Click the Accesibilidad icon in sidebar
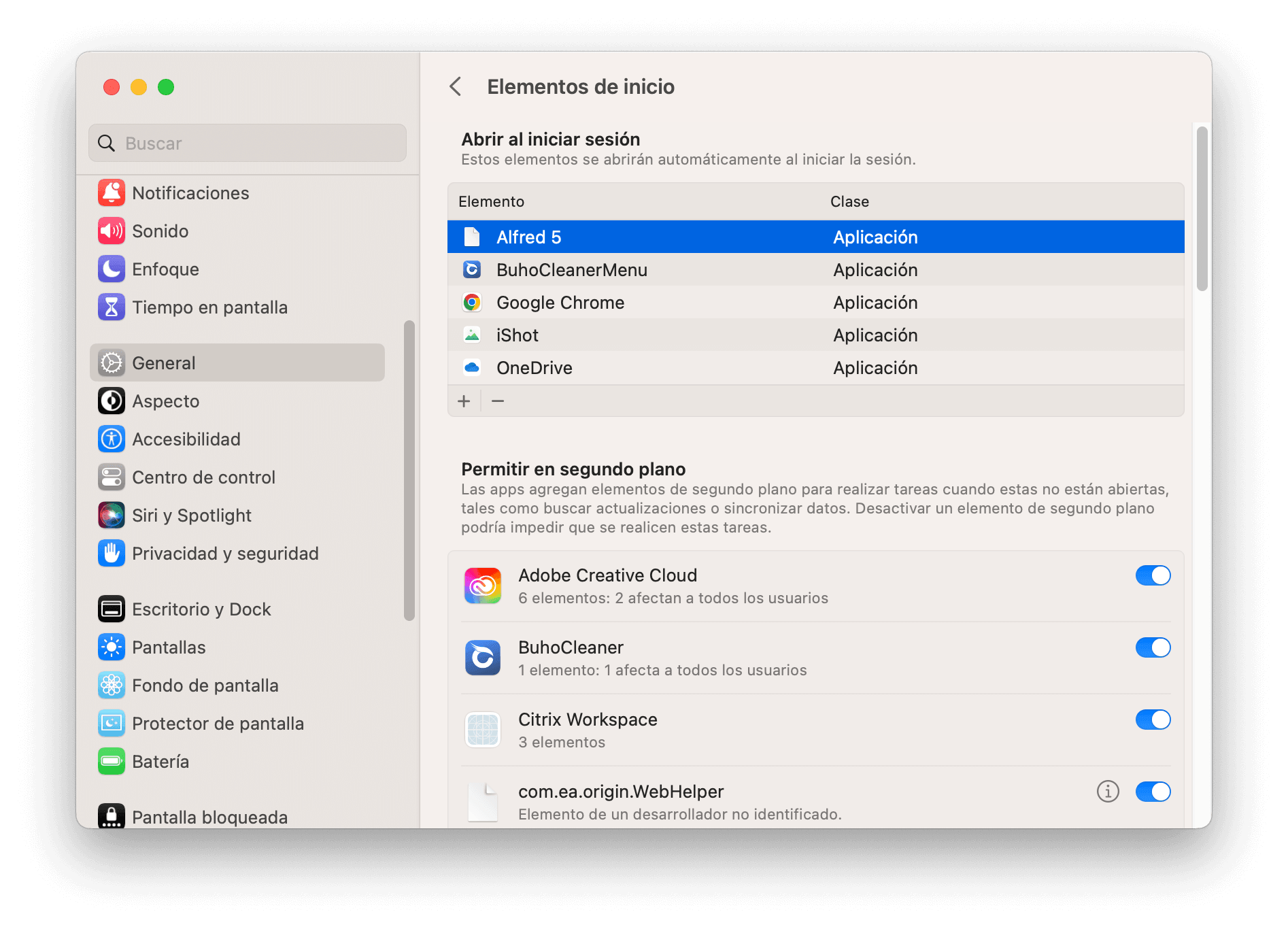Screen dimensions: 1288x929 (112, 439)
